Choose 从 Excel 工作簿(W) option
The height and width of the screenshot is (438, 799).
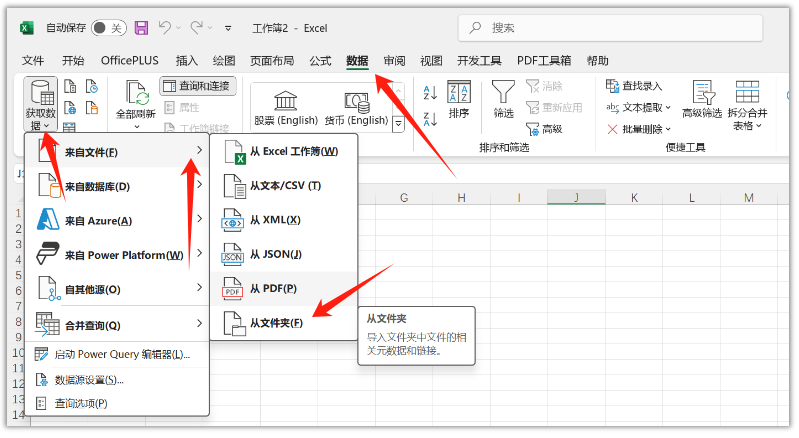(284, 151)
